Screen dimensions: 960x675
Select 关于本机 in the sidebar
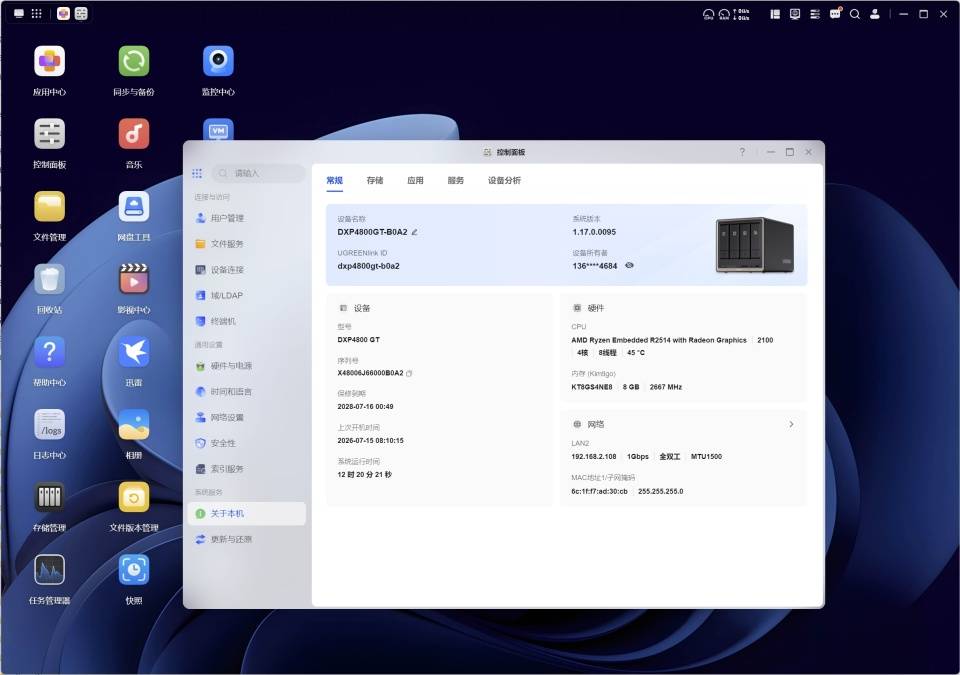246,513
